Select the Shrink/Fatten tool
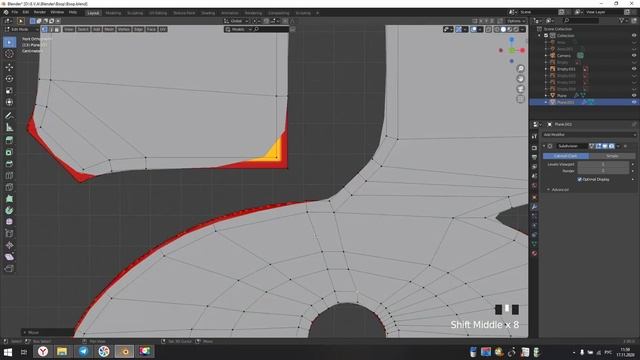 [9, 245]
